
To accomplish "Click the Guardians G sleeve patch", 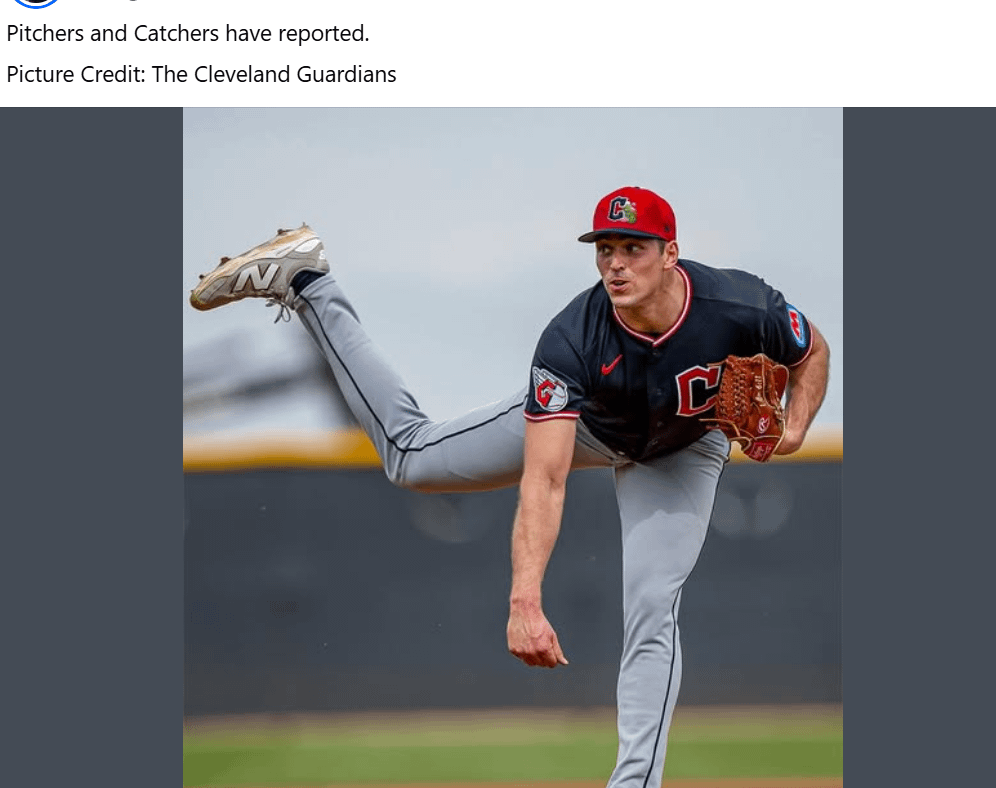I will pyautogui.click(x=549, y=388).
